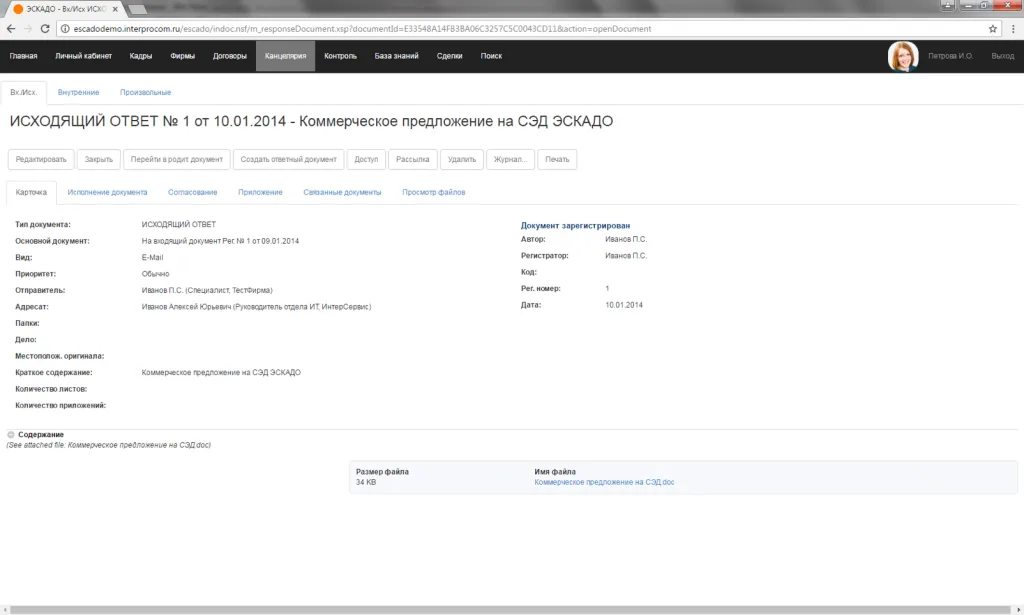Click the horizontal scrollbar at bottom
Viewport: 1024px width, 615px height.
pyautogui.click(x=500, y=609)
